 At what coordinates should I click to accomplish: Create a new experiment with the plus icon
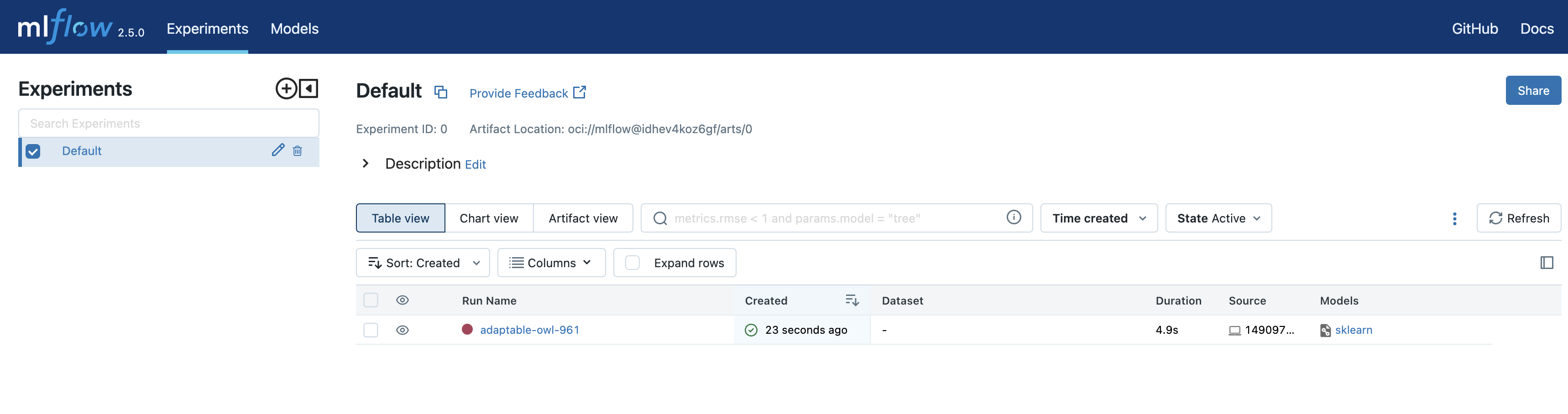click(287, 89)
